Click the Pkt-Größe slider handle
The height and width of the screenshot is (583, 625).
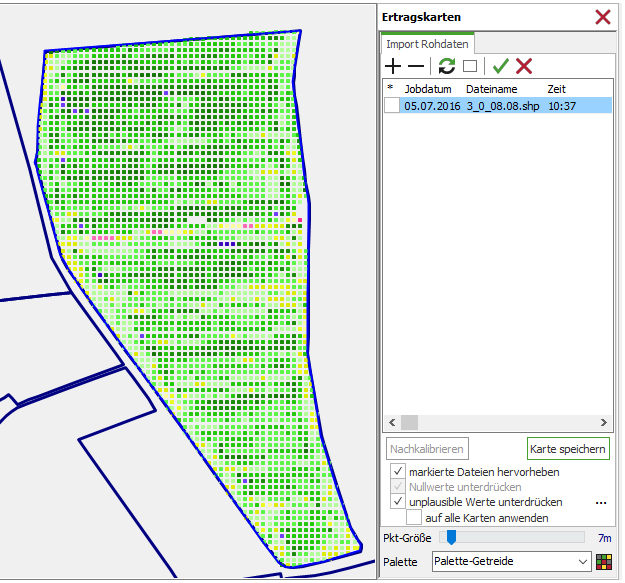(x=451, y=538)
